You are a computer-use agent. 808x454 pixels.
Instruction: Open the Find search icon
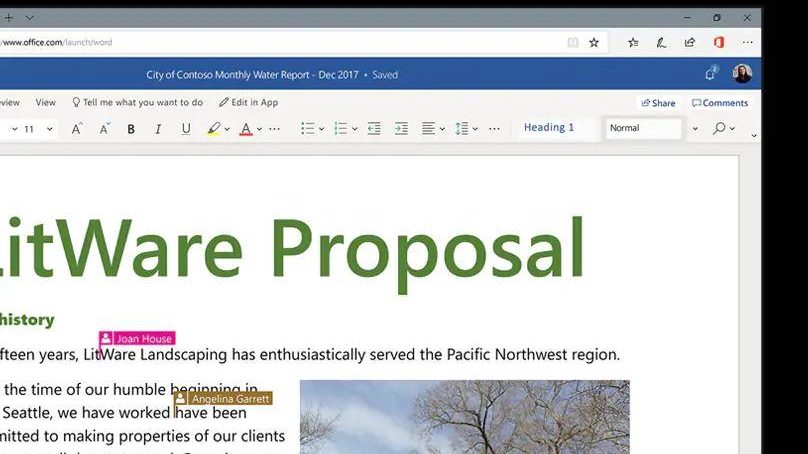pyautogui.click(x=719, y=128)
